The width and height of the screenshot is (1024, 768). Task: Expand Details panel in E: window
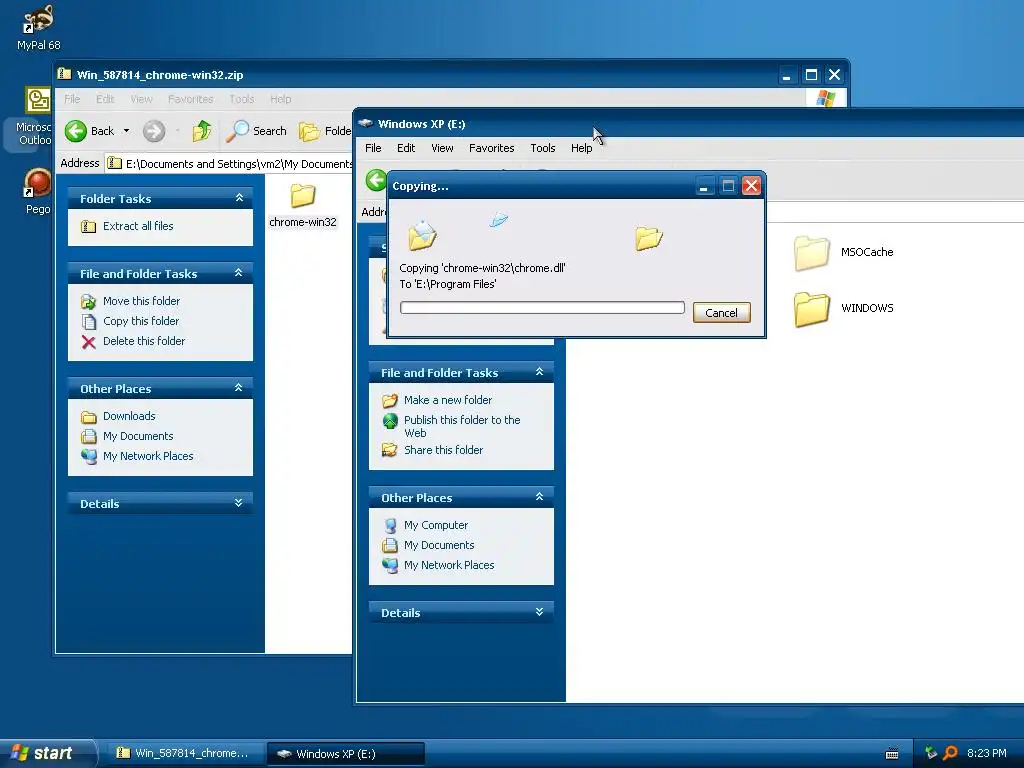[539, 612]
